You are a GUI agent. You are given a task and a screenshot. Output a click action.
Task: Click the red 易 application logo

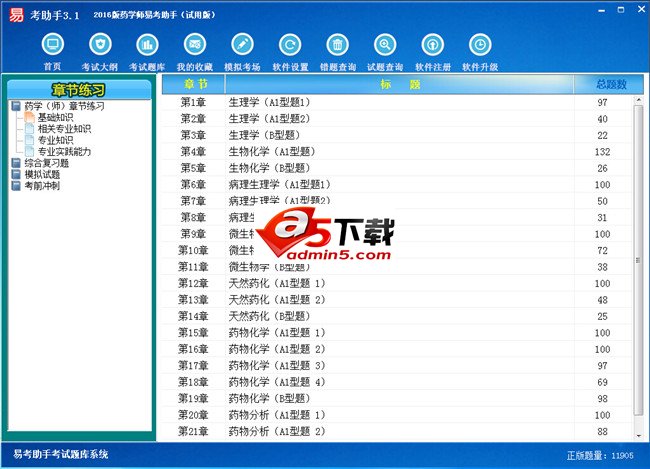coord(16,15)
